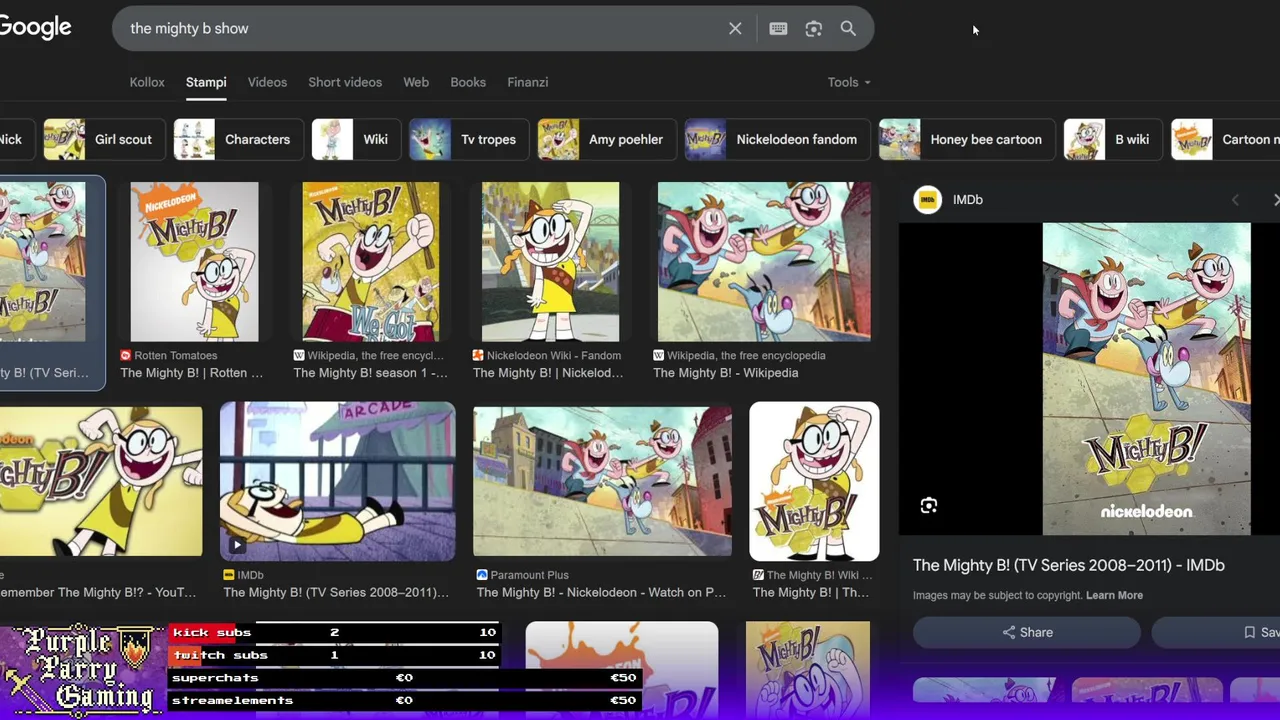This screenshot has width=1280, height=720.
Task: Open the Kollox tab
Action: [147, 82]
